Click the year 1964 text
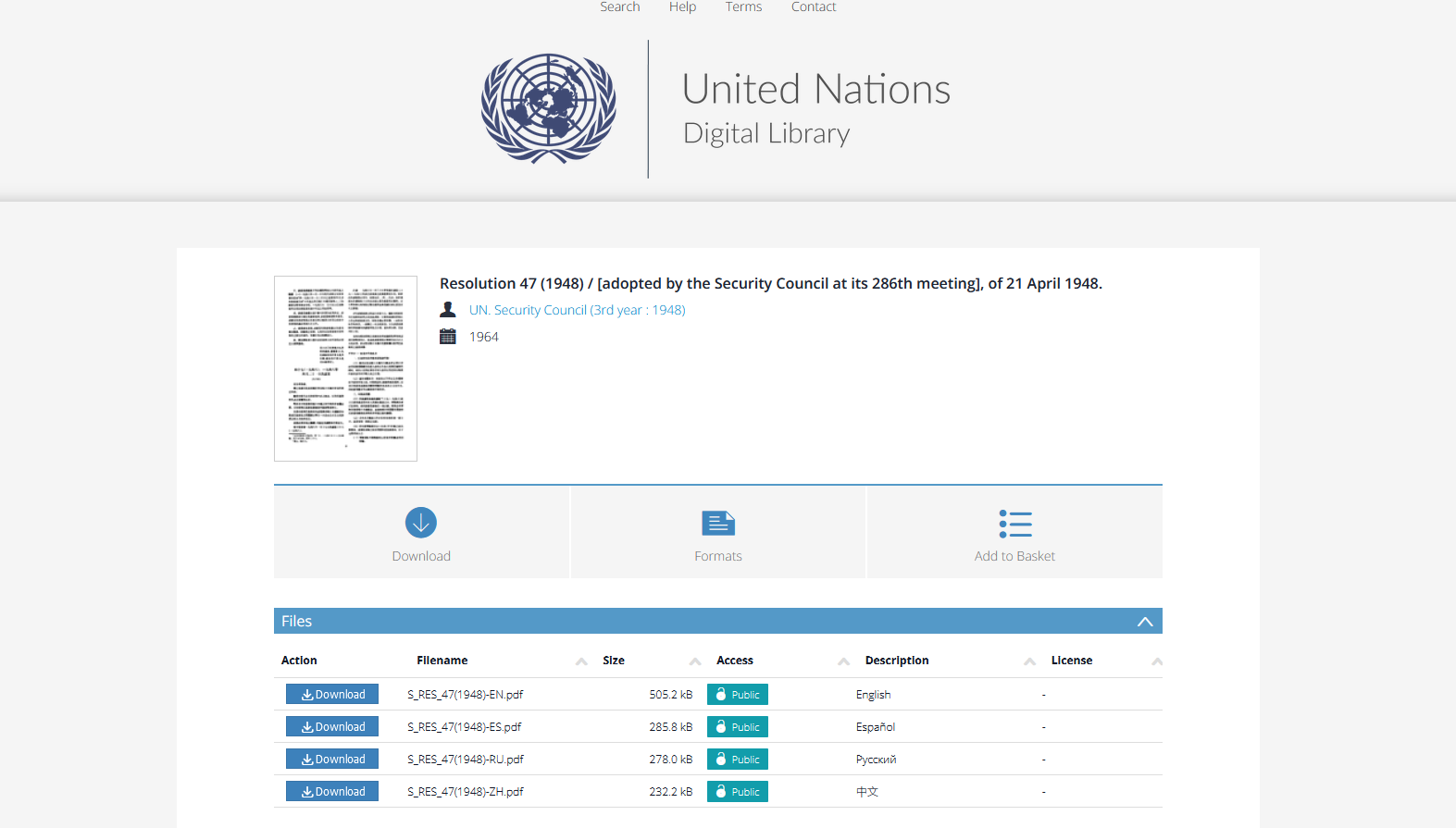Viewport: 1456px width, 828px height. point(484,337)
